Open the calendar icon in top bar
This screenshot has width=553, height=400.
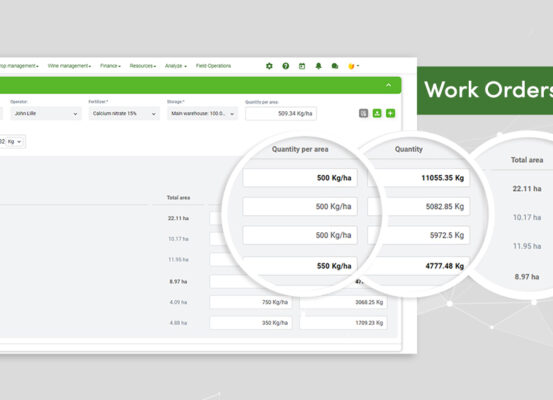[x=302, y=66]
